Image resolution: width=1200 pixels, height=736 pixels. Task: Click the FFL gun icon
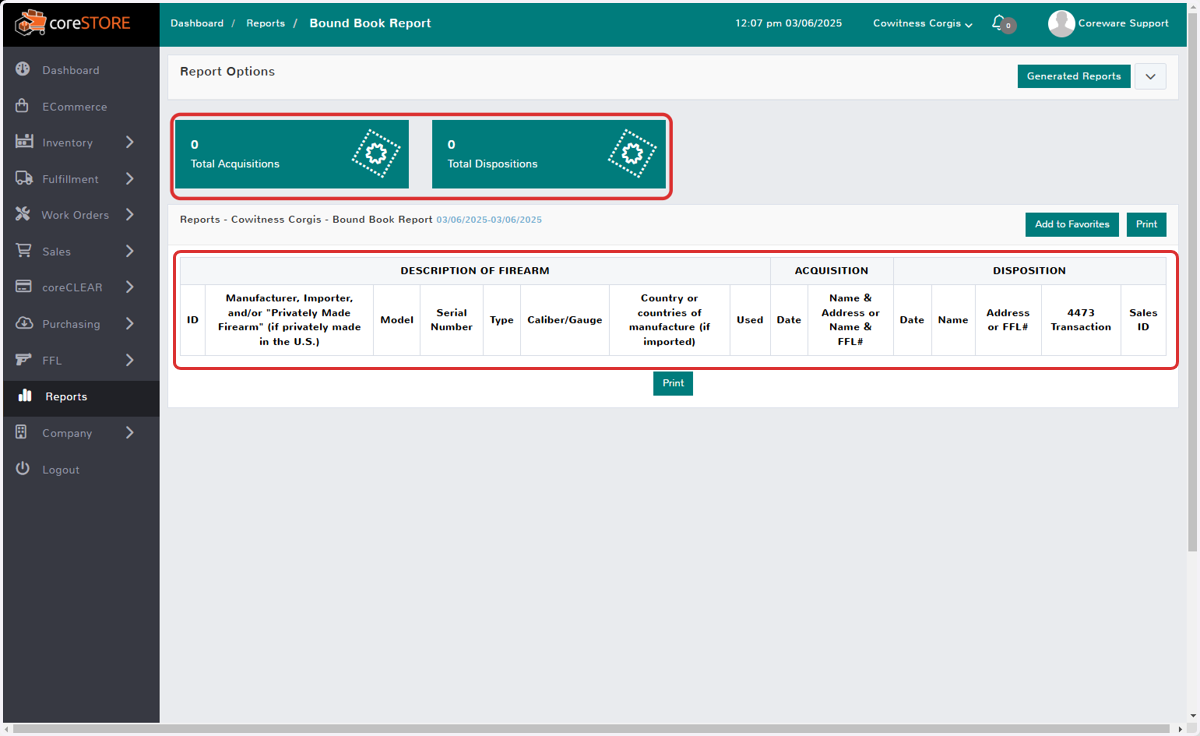(x=24, y=360)
